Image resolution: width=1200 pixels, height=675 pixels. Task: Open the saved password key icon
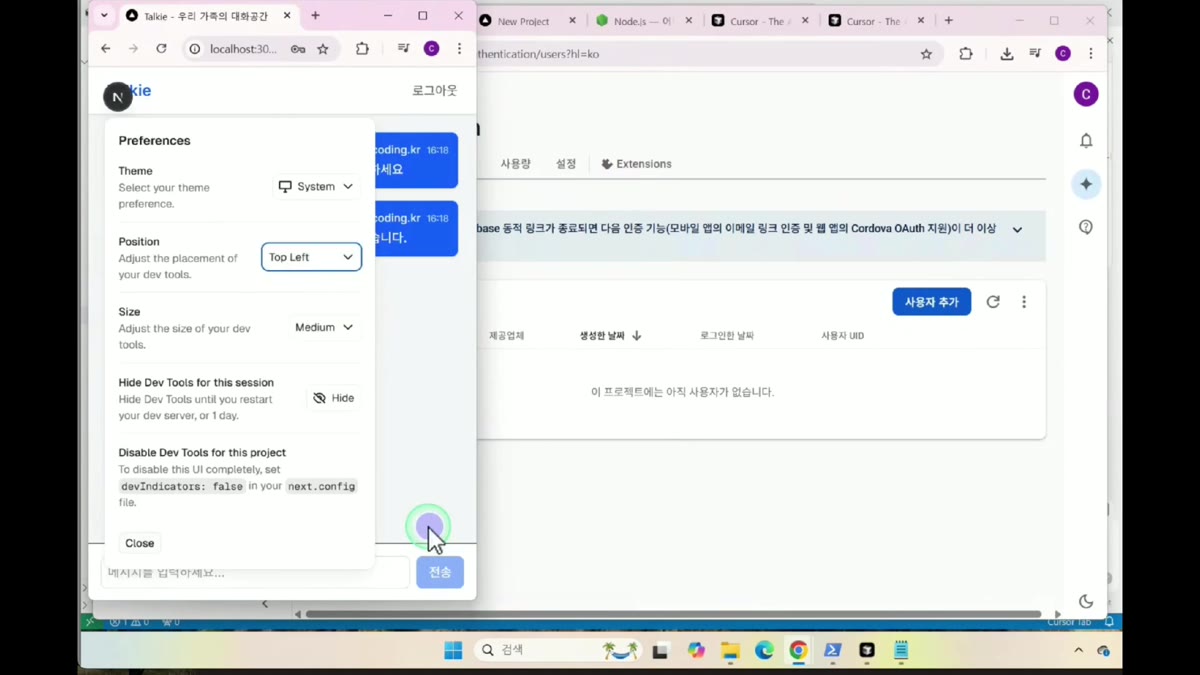(x=298, y=49)
